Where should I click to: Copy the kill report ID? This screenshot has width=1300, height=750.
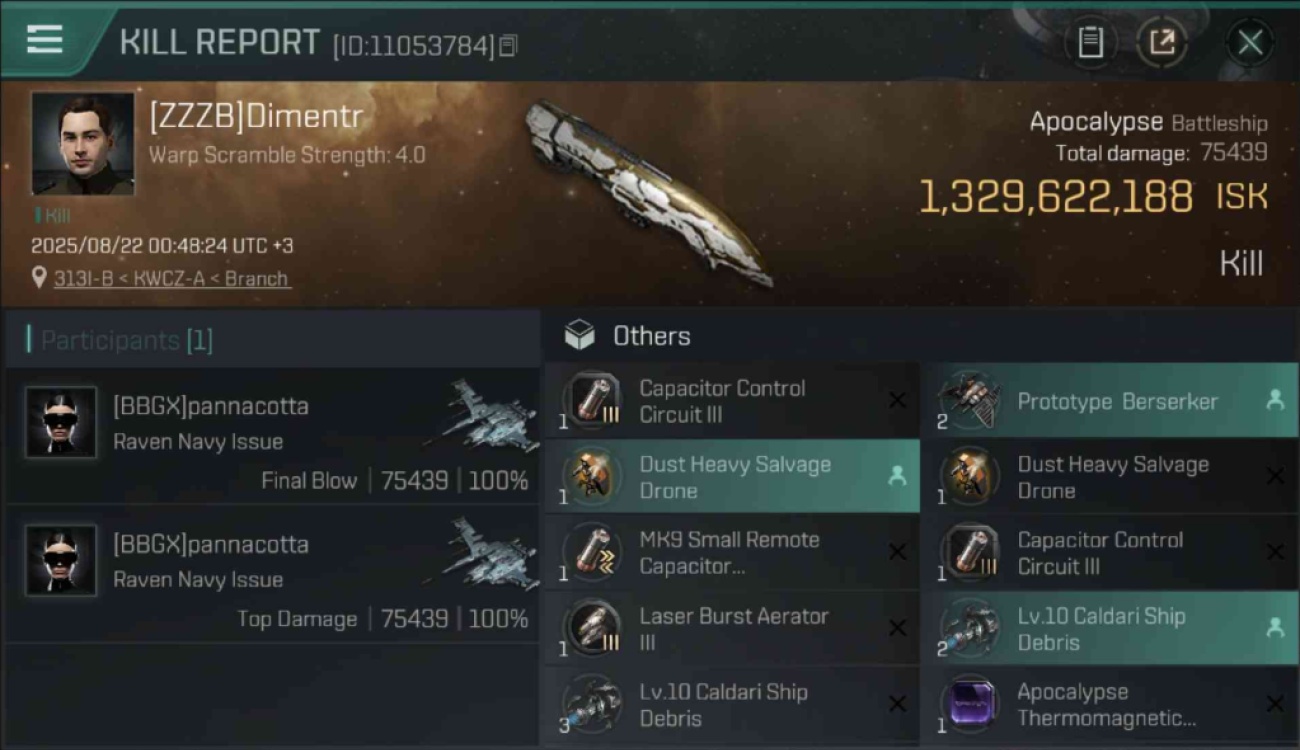pyautogui.click(x=508, y=46)
